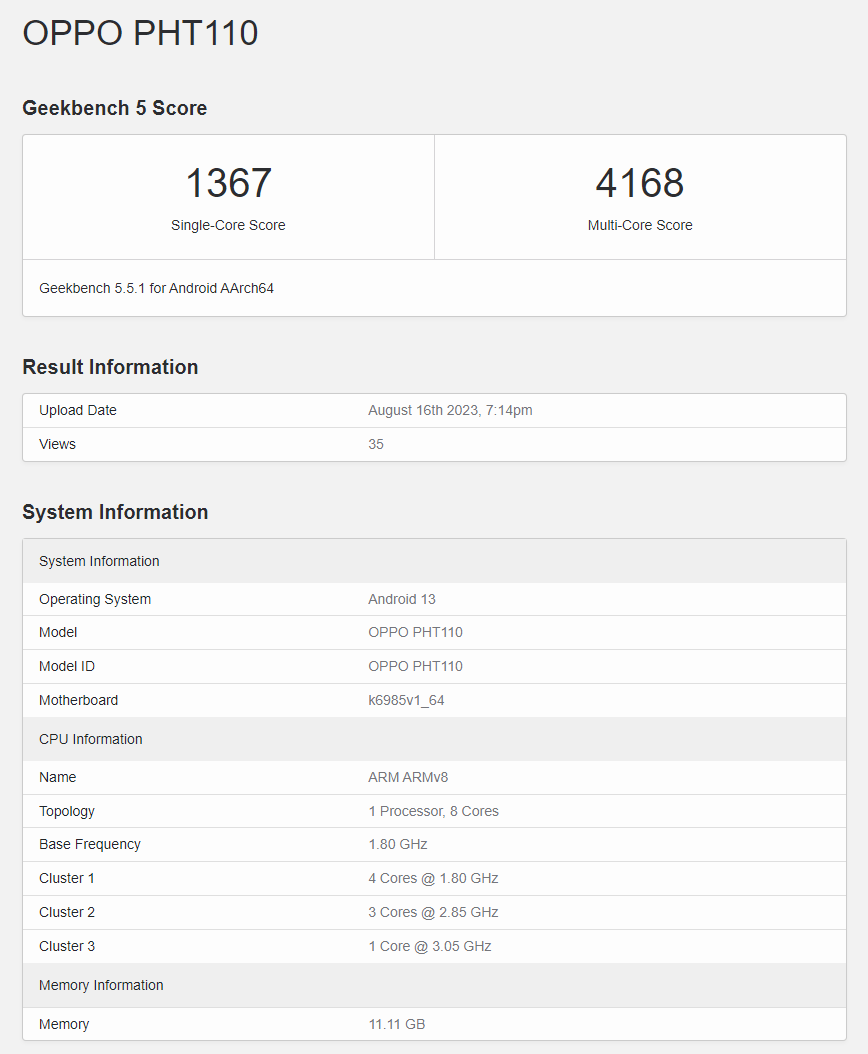
Task: Click the Result Information heading
Action: click(x=110, y=367)
